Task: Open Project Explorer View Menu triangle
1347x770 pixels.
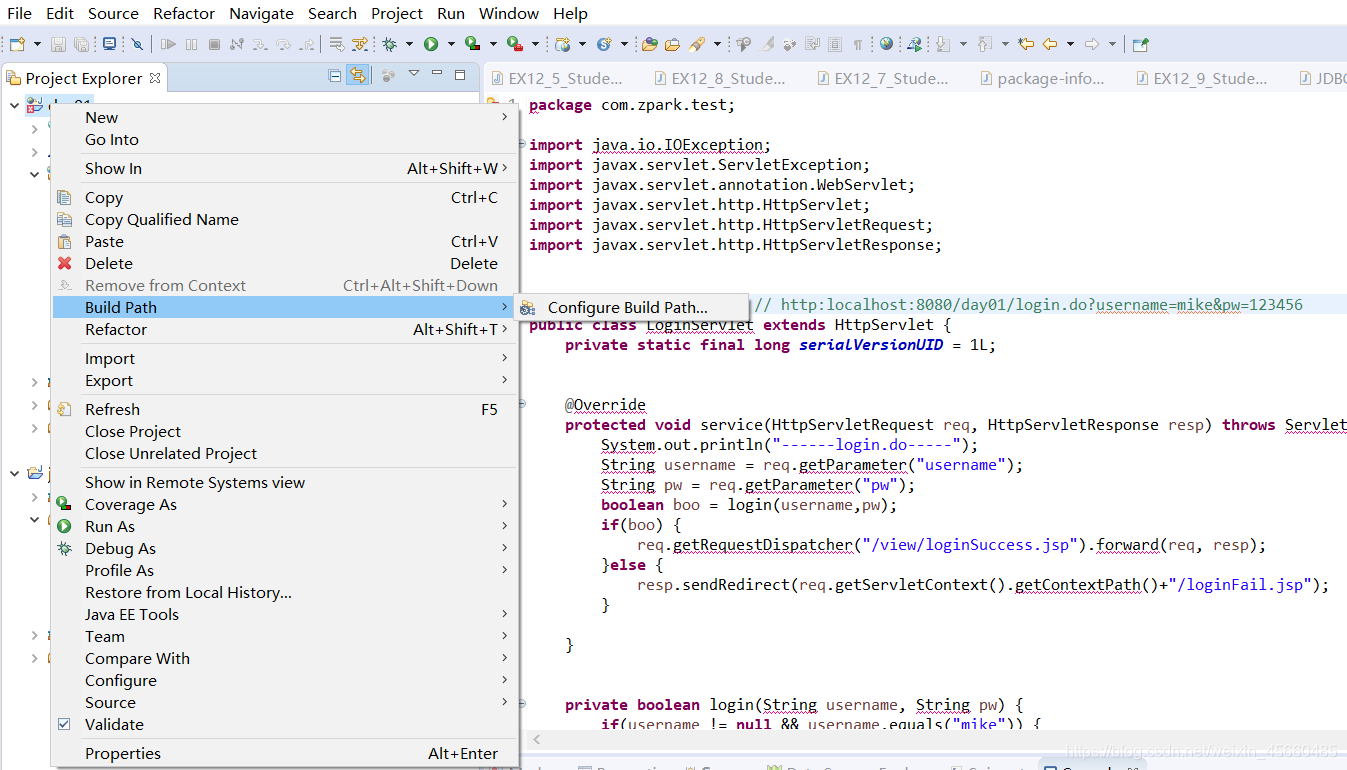Action: pos(414,75)
